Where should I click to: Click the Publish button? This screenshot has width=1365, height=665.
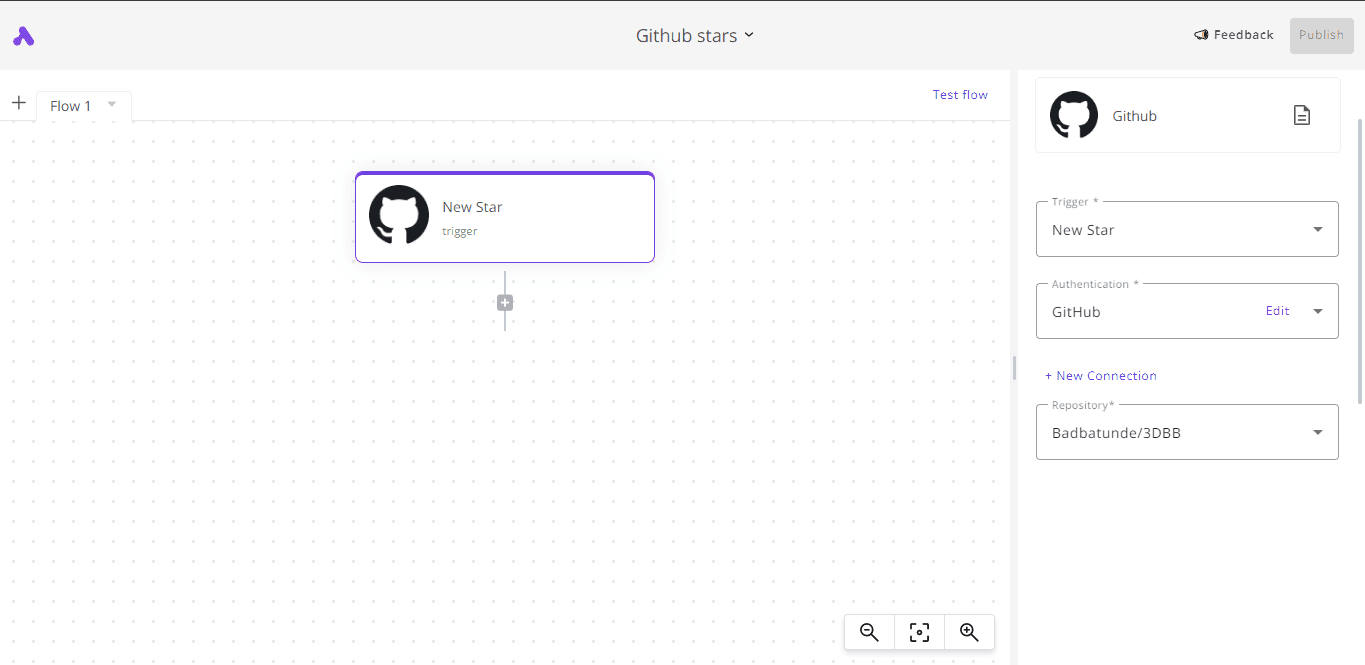1321,35
